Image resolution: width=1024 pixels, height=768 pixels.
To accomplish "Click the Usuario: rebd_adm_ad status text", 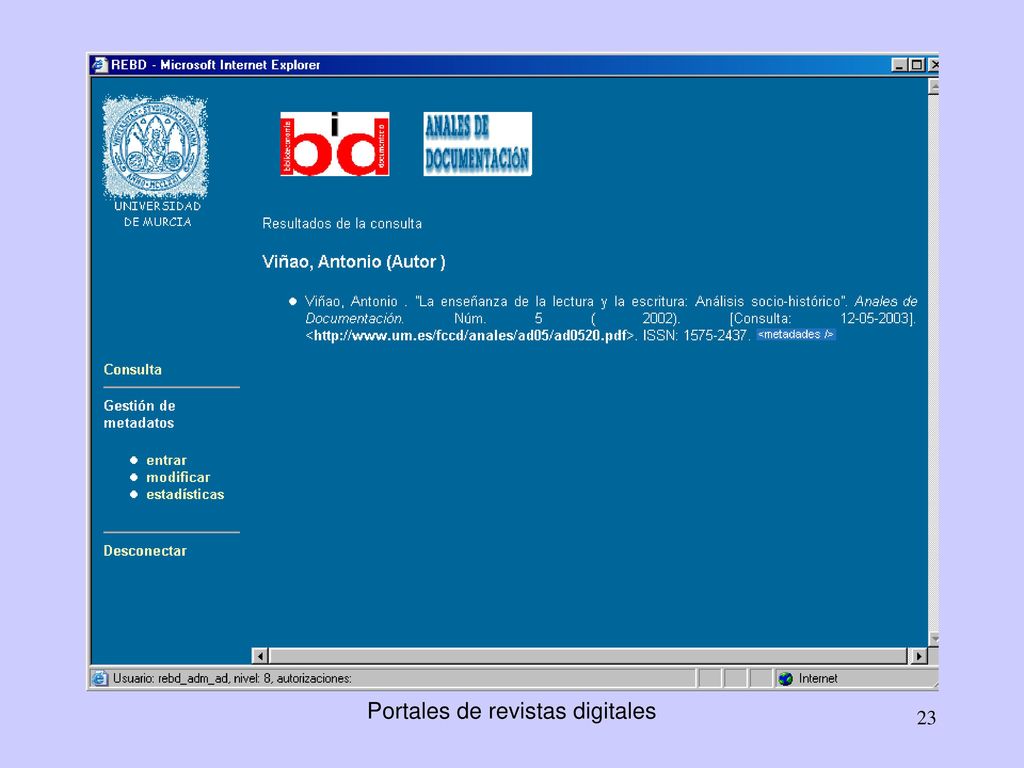I will [232, 679].
